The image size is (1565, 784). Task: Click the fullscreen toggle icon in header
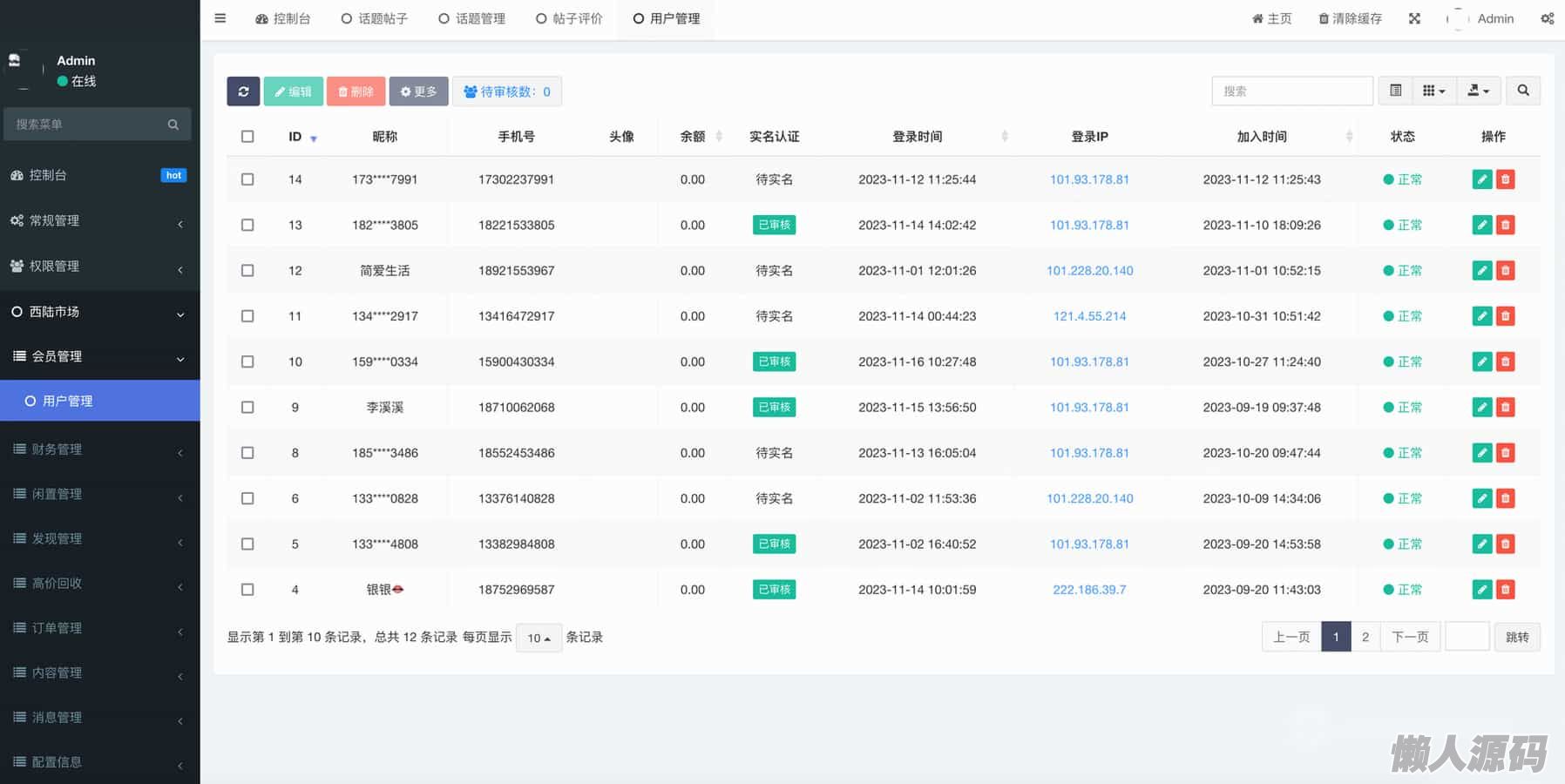(1414, 18)
